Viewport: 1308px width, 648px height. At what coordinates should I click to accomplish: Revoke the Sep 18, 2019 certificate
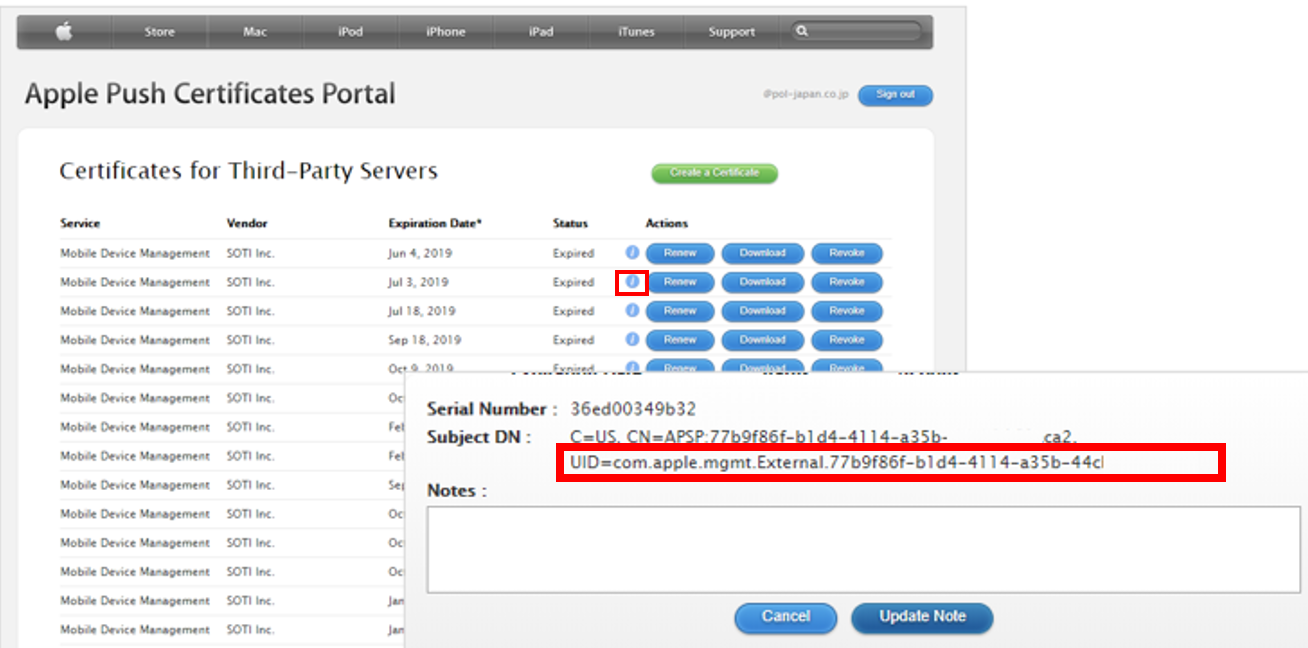click(847, 340)
